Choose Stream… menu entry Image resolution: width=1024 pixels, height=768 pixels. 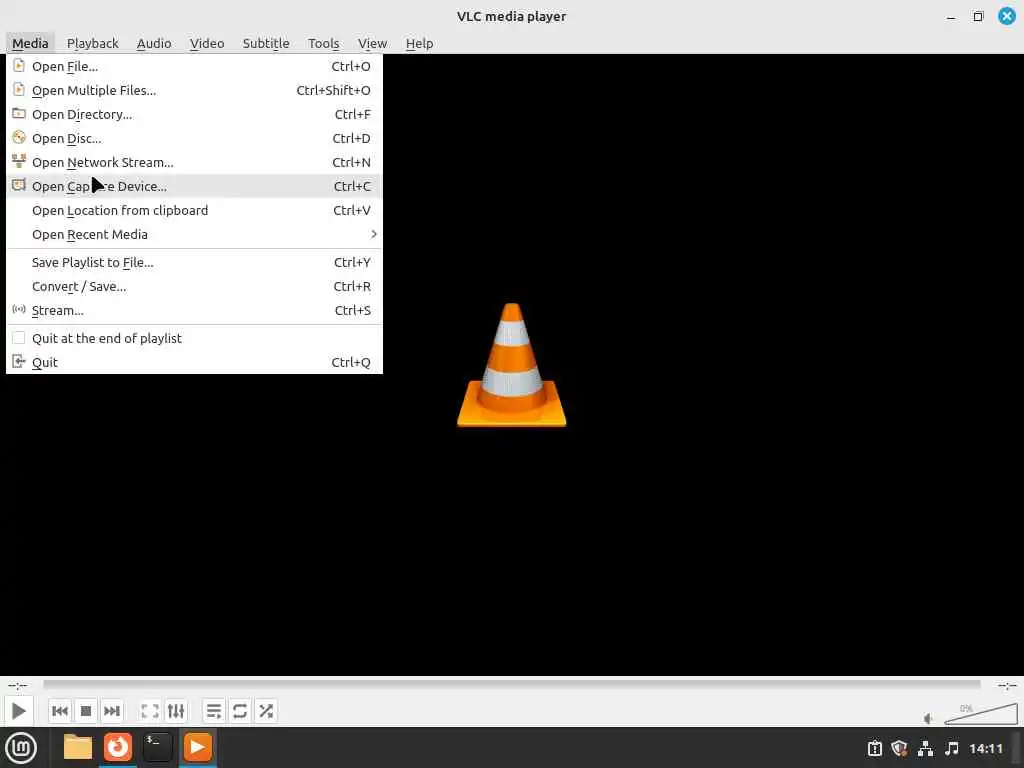click(x=194, y=310)
